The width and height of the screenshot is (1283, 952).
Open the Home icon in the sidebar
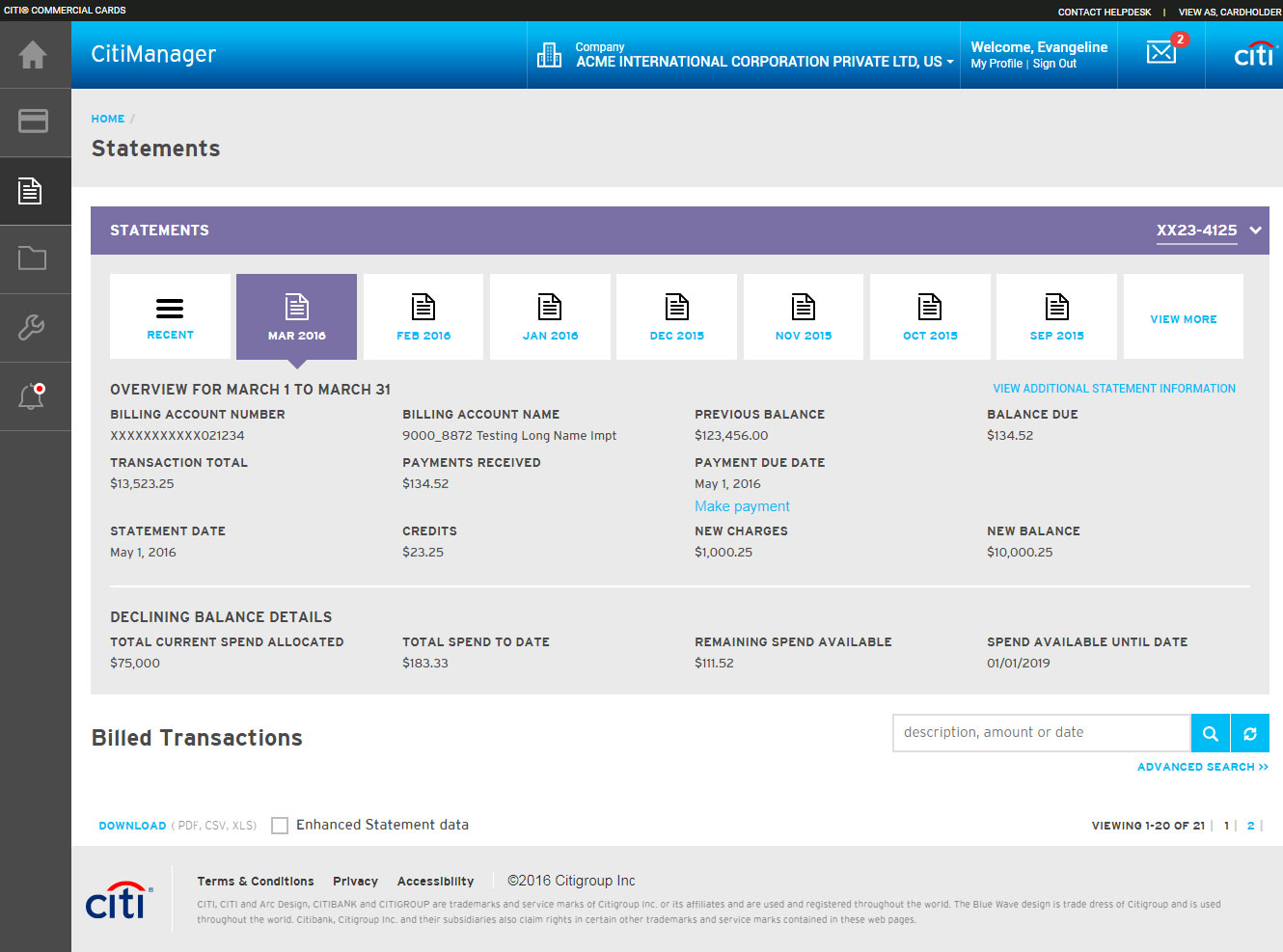(x=35, y=55)
